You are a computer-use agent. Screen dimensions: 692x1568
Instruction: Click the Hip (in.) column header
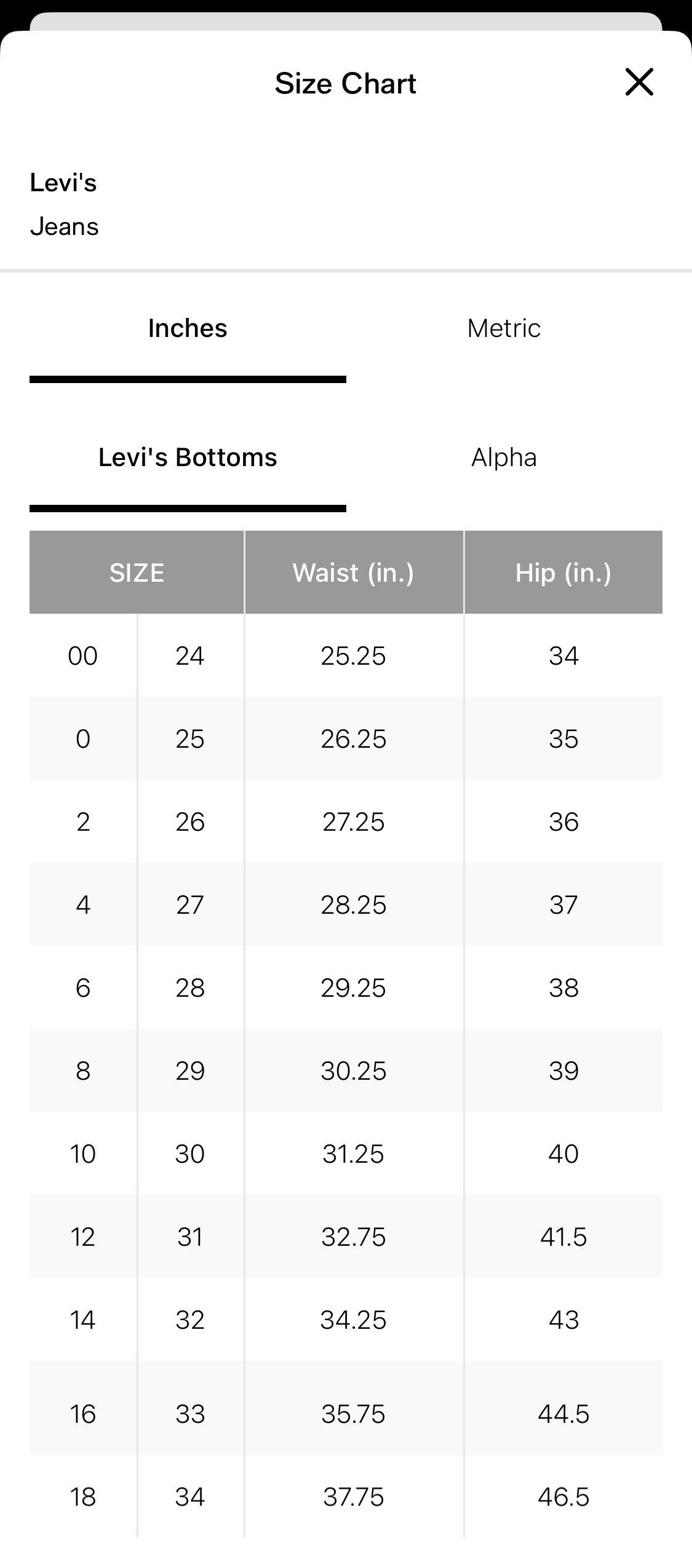pos(563,572)
